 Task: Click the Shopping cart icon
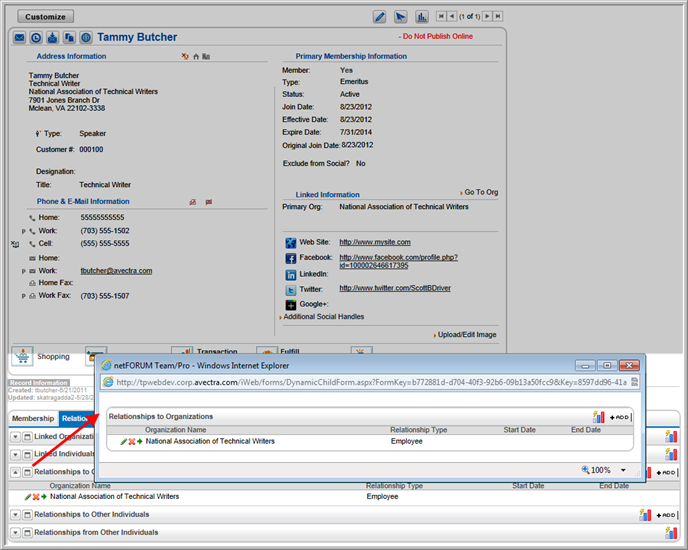point(22,356)
